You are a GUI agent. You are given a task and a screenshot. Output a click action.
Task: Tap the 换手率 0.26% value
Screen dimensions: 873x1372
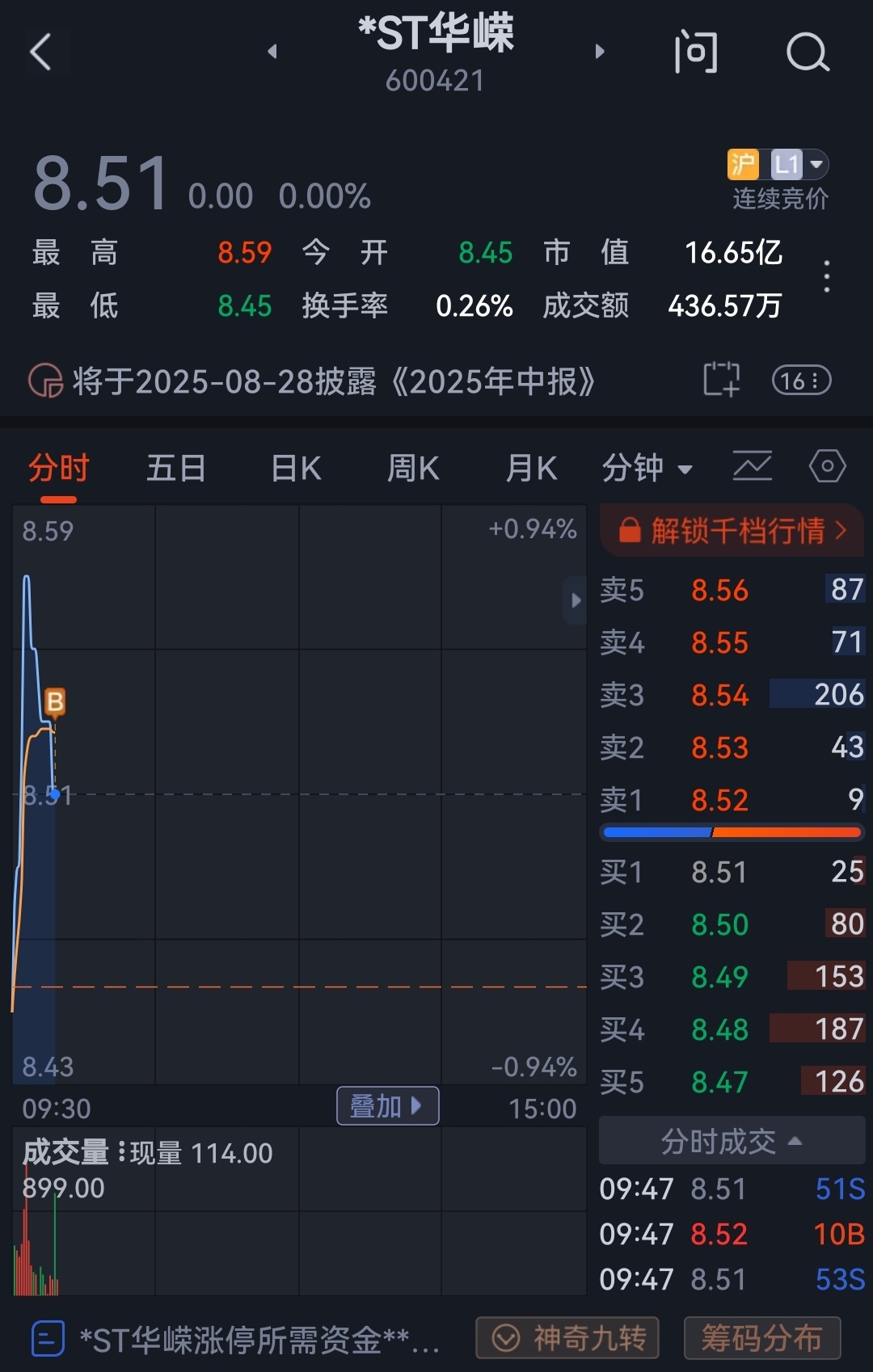point(474,306)
